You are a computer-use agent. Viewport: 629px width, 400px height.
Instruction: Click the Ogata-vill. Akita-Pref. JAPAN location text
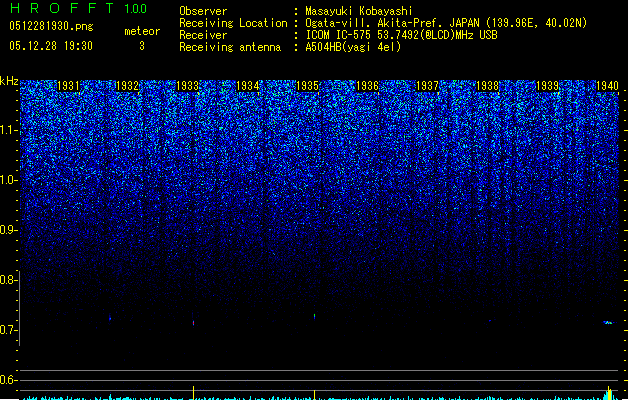(x=446, y=23)
